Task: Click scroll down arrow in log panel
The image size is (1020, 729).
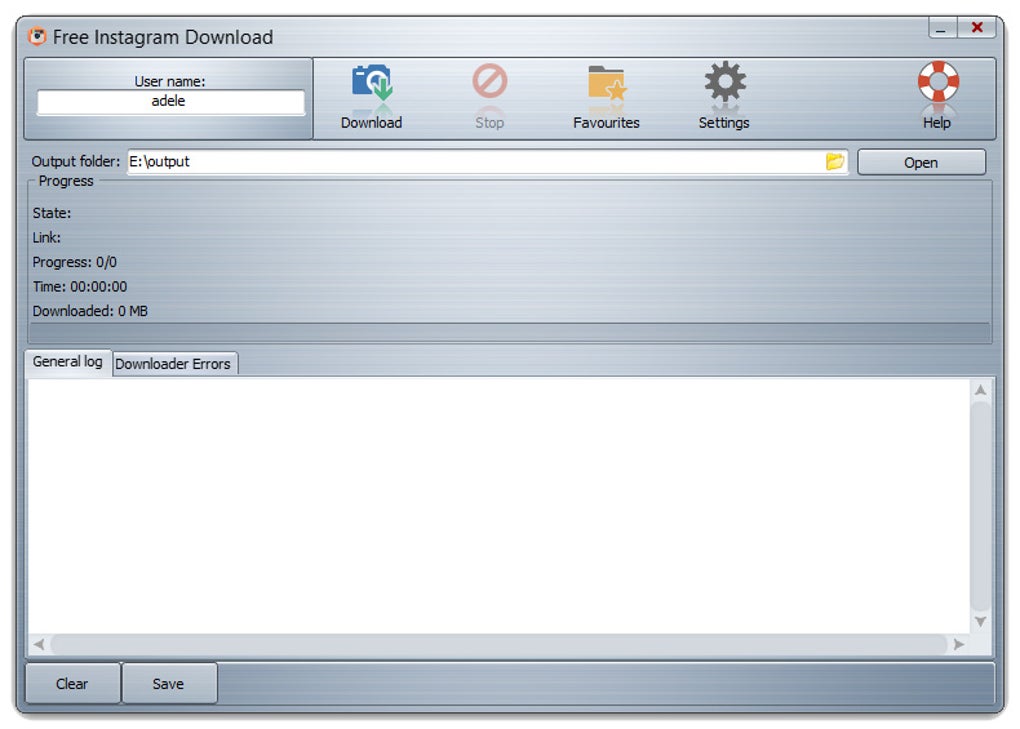Action: (980, 622)
